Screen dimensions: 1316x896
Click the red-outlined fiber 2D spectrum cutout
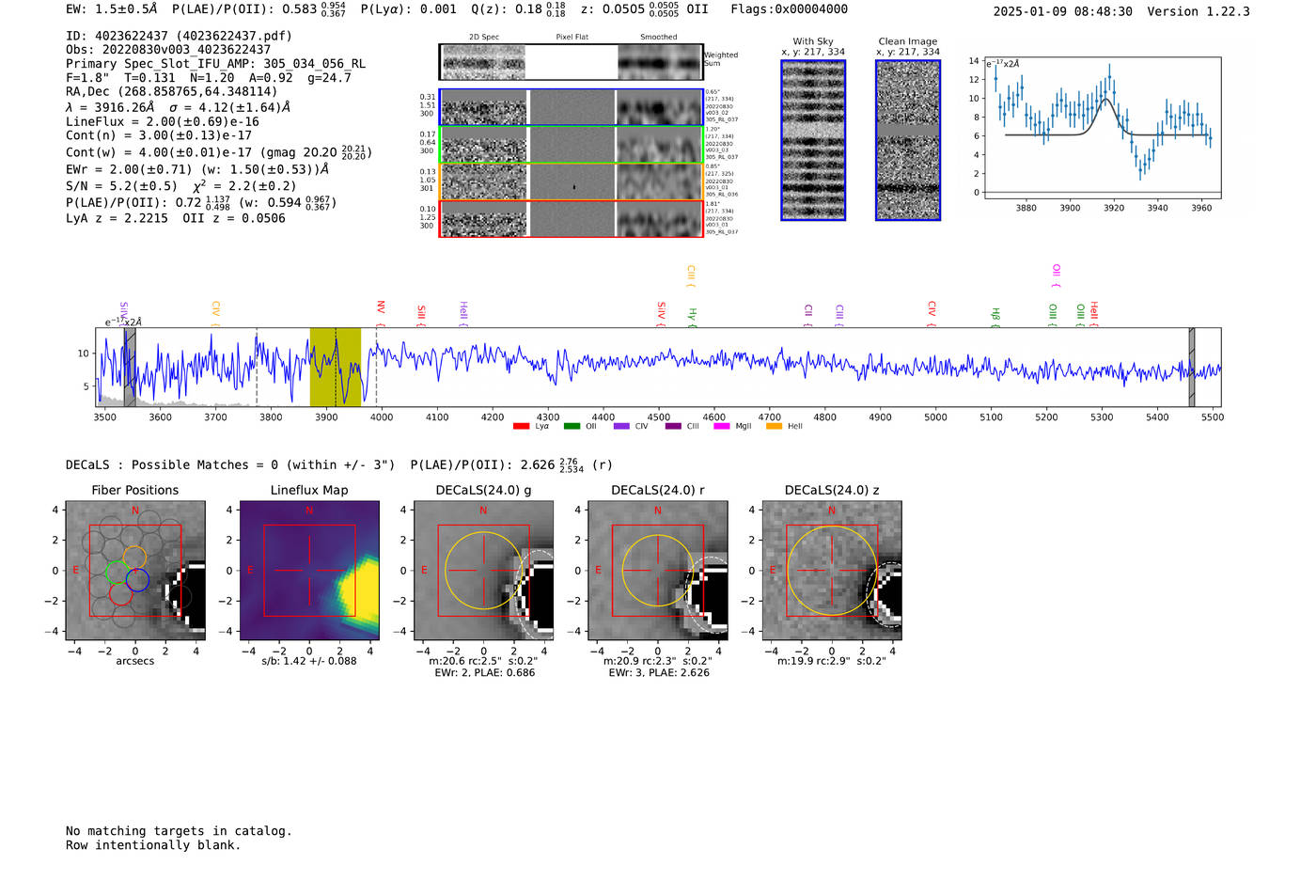pos(484,218)
